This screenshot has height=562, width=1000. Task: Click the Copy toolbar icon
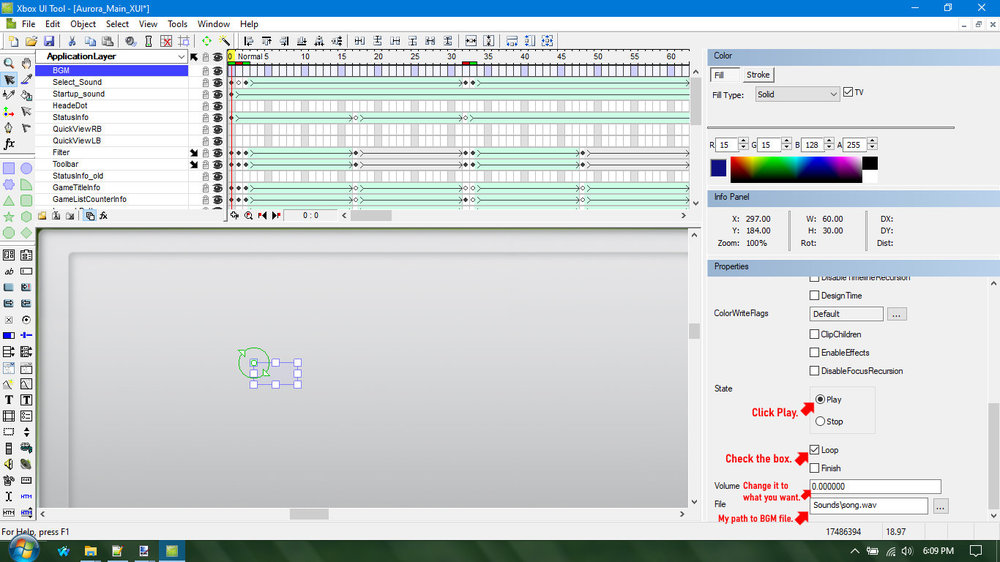tap(90, 41)
